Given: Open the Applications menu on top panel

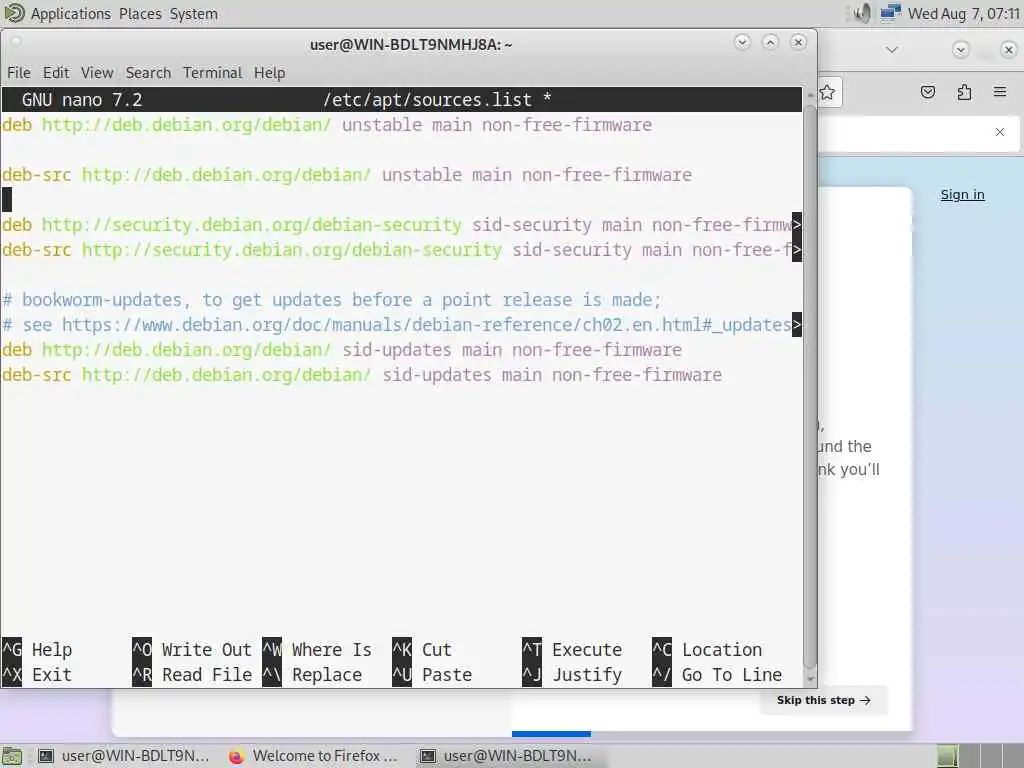Looking at the screenshot, I should tap(71, 14).
